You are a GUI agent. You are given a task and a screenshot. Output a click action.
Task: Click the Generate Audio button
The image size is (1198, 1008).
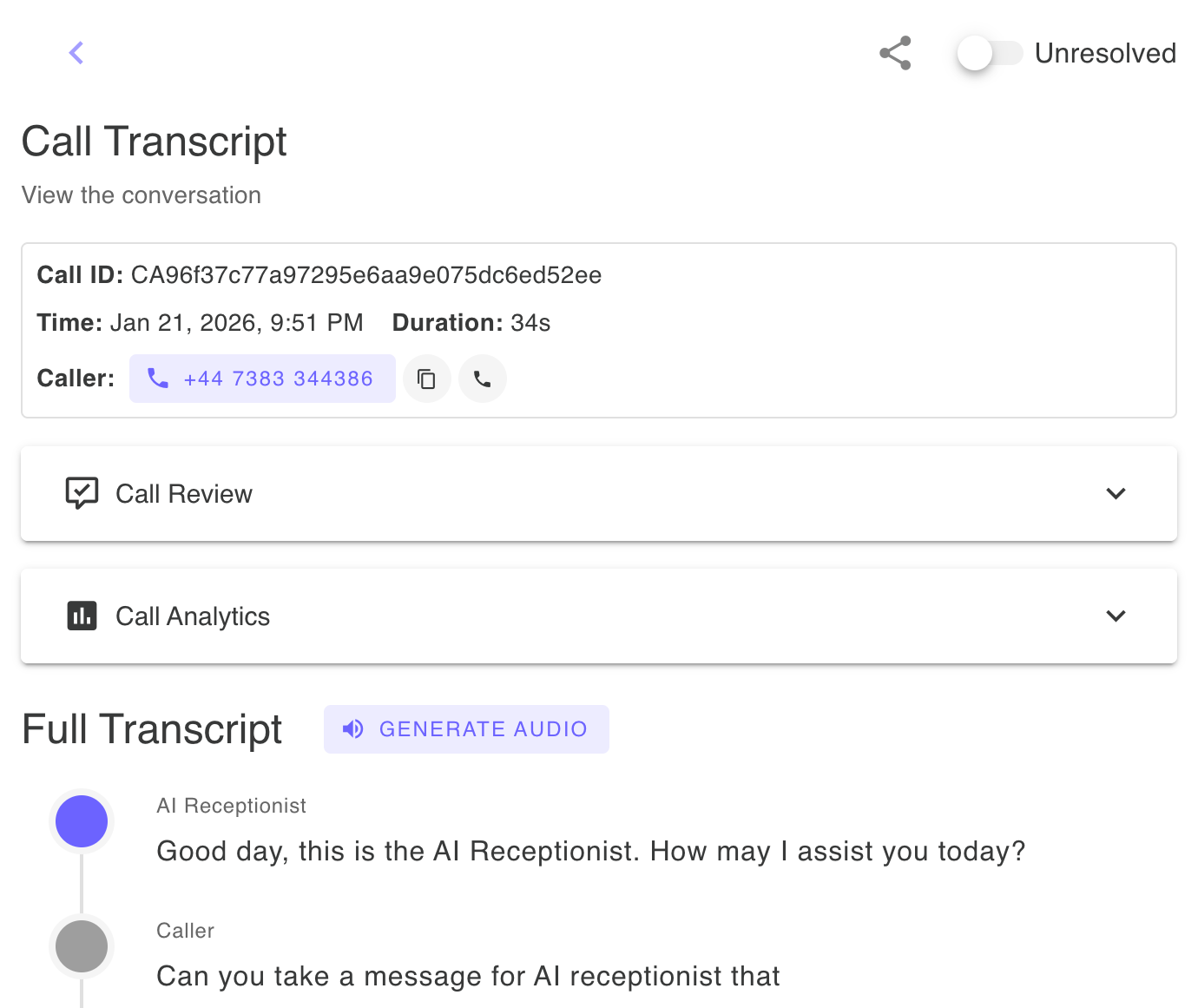click(466, 729)
